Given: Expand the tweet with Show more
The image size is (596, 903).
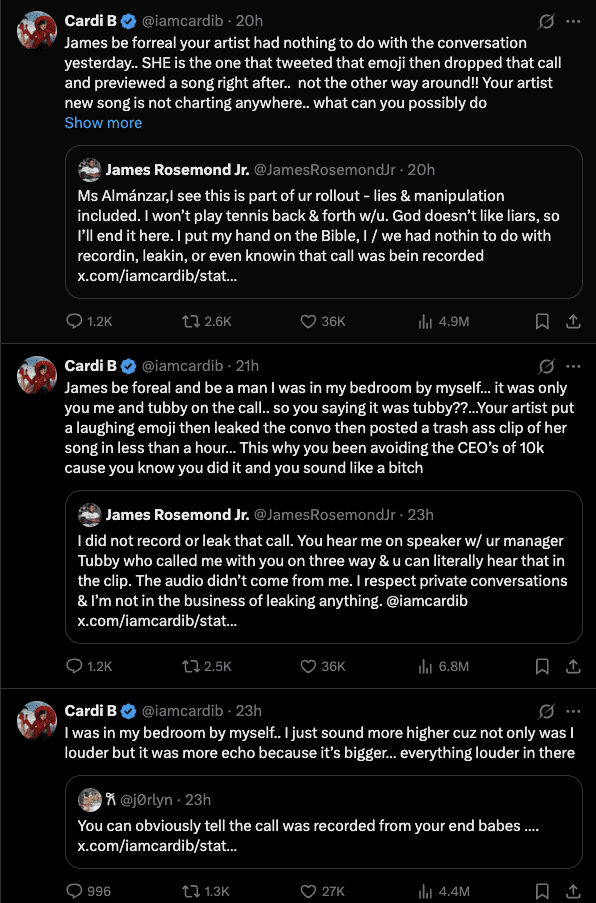Looking at the screenshot, I should pyautogui.click(x=103, y=123).
